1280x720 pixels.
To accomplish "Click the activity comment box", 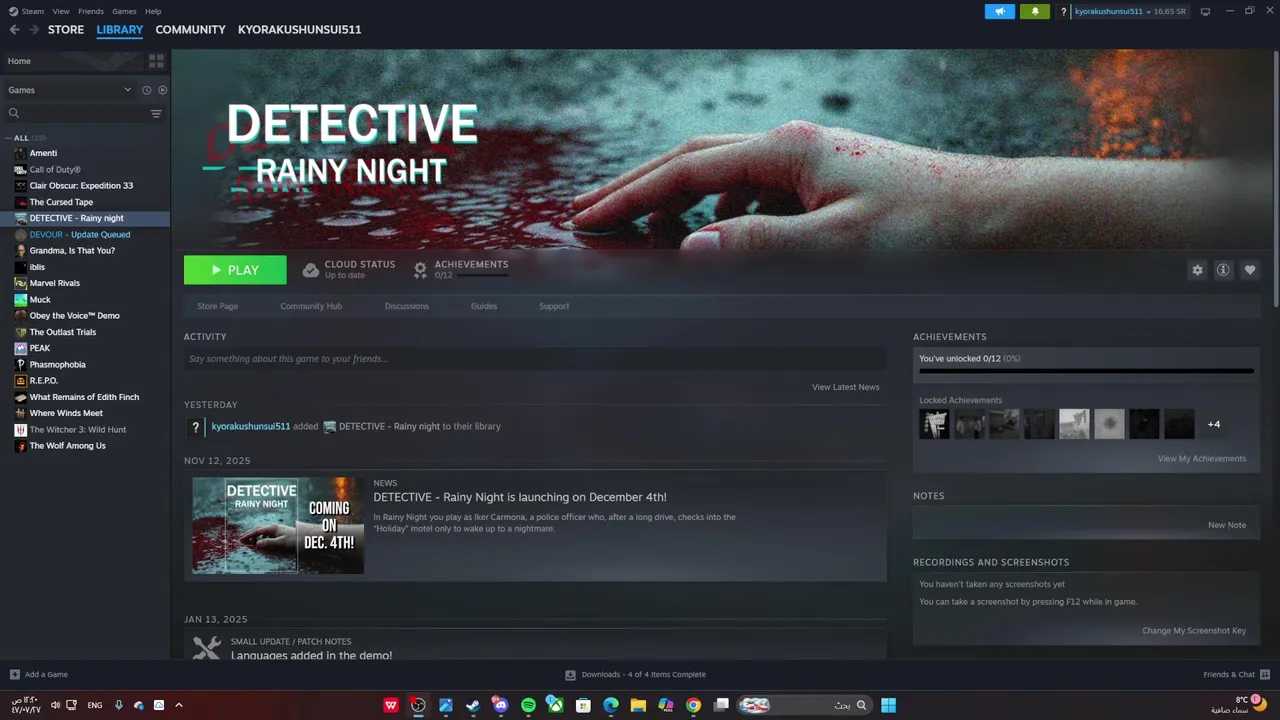I will tap(535, 359).
